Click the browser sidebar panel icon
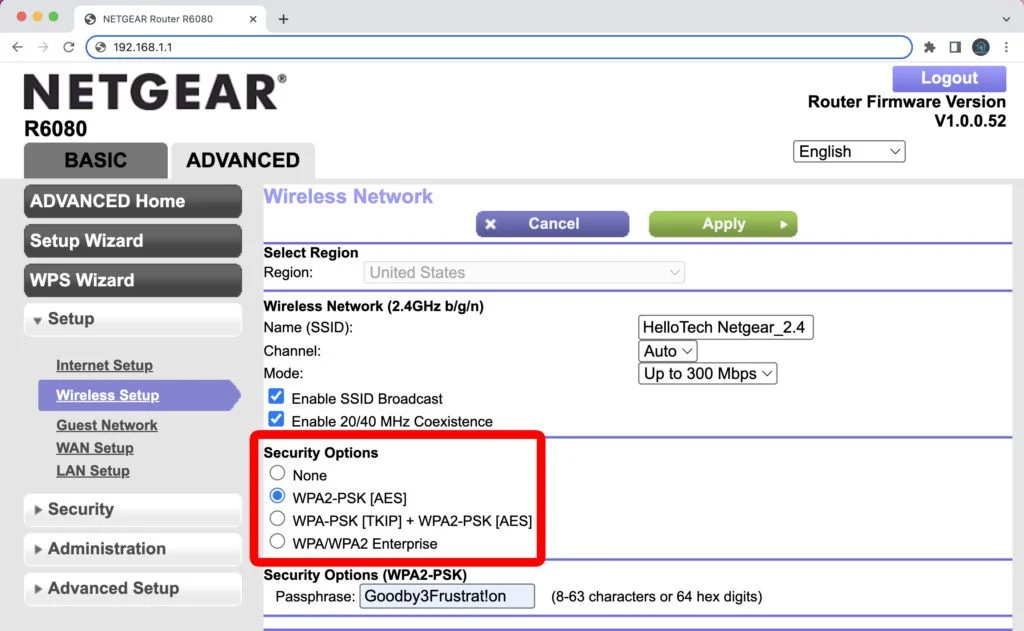The height and width of the screenshot is (631, 1024). click(955, 46)
